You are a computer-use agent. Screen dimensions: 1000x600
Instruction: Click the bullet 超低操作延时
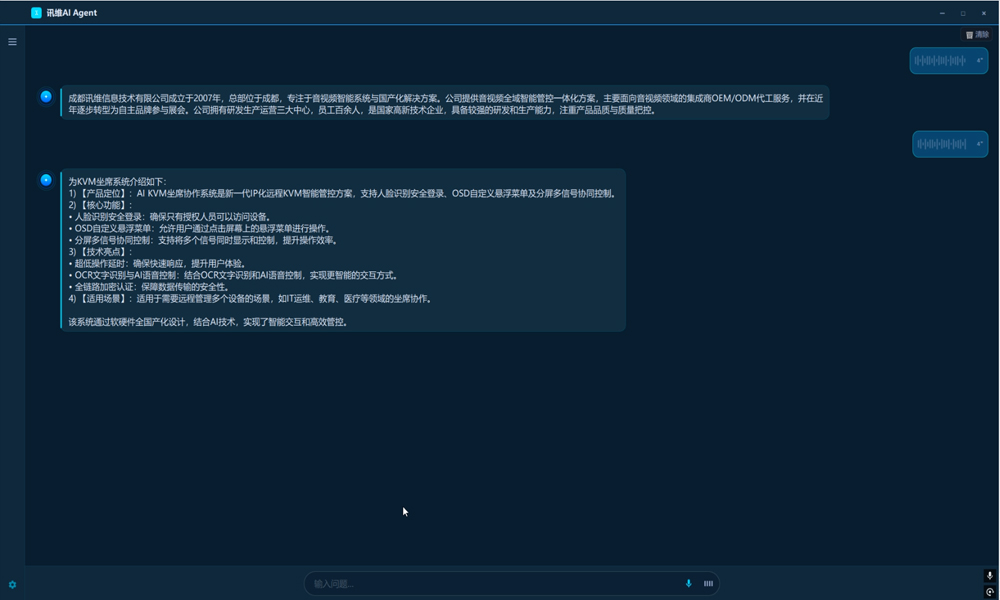click(158, 263)
